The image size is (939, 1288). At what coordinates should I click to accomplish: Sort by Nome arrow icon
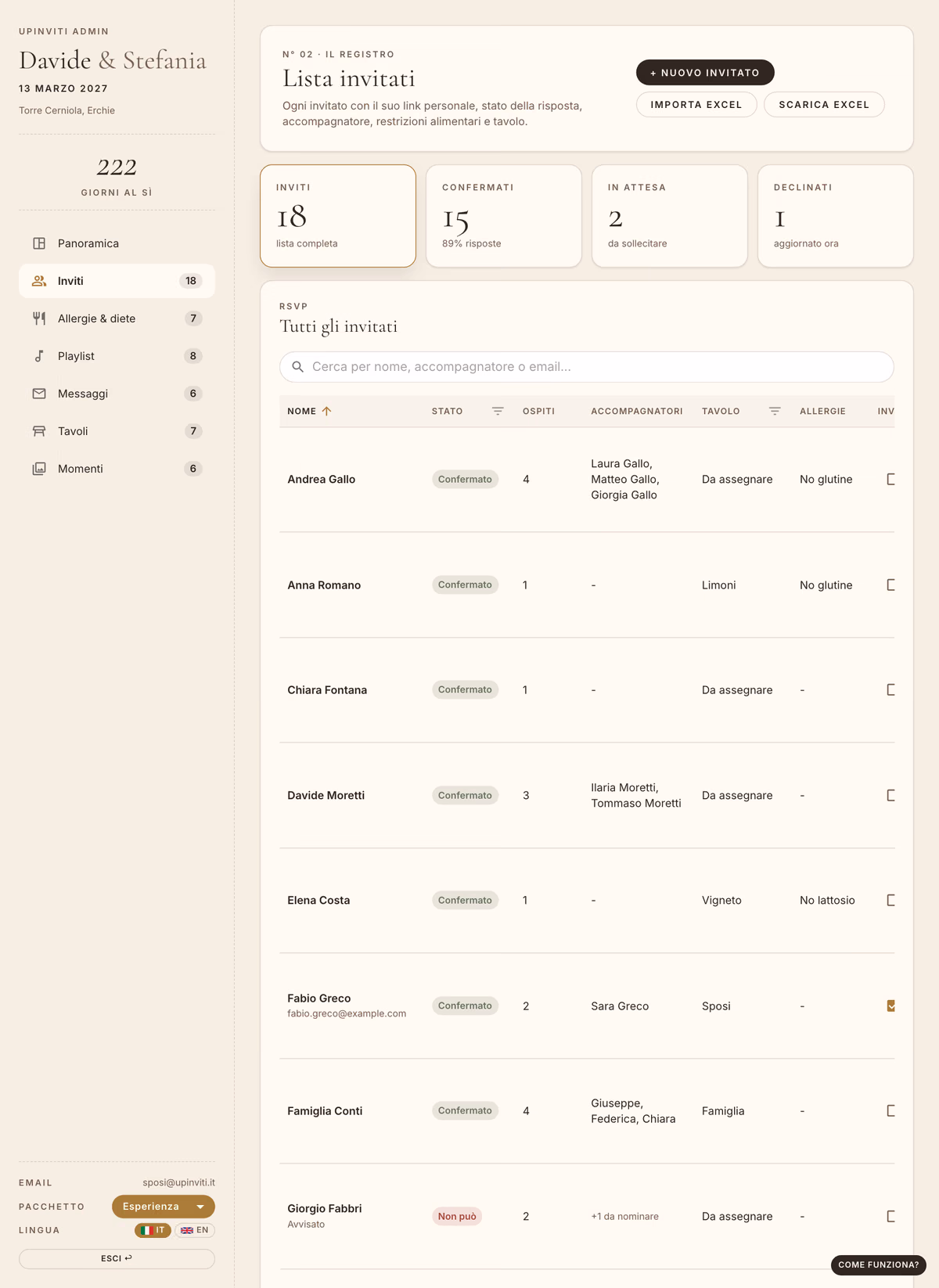(x=327, y=411)
